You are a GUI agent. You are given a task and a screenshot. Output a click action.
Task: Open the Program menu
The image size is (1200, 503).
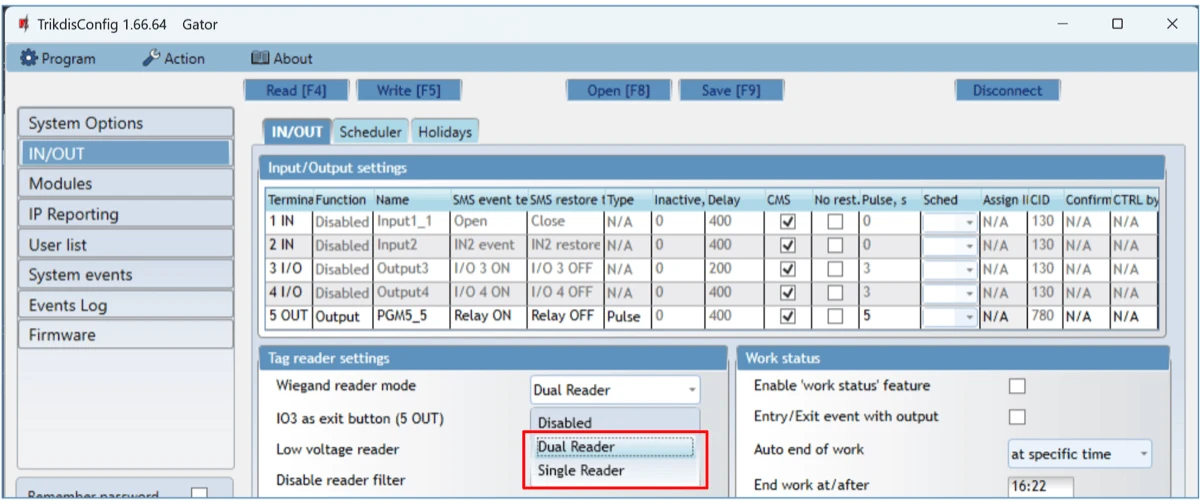click(x=58, y=59)
